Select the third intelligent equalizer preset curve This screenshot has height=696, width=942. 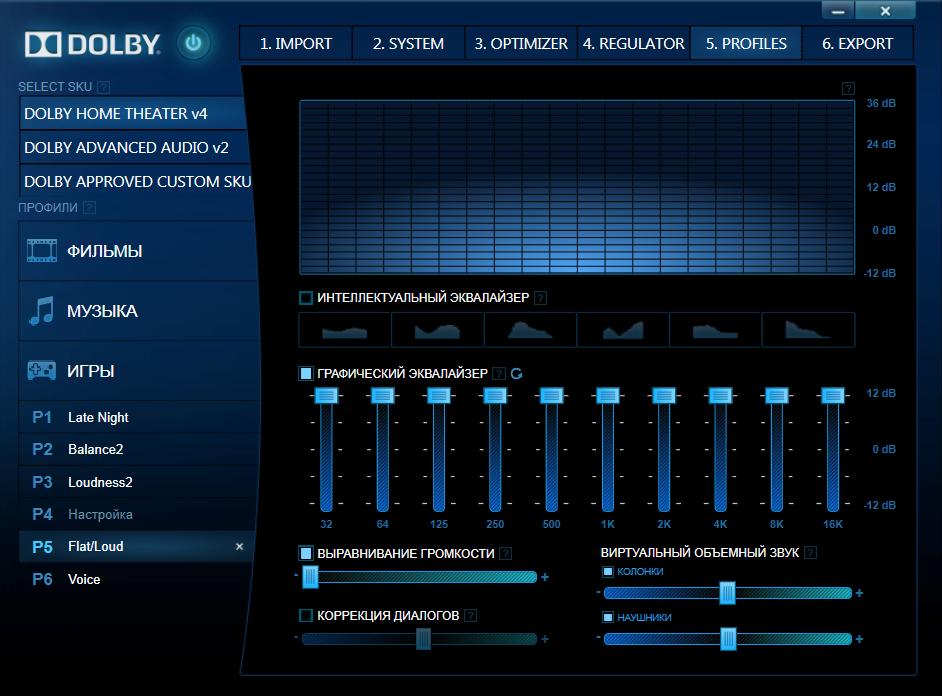click(530, 330)
